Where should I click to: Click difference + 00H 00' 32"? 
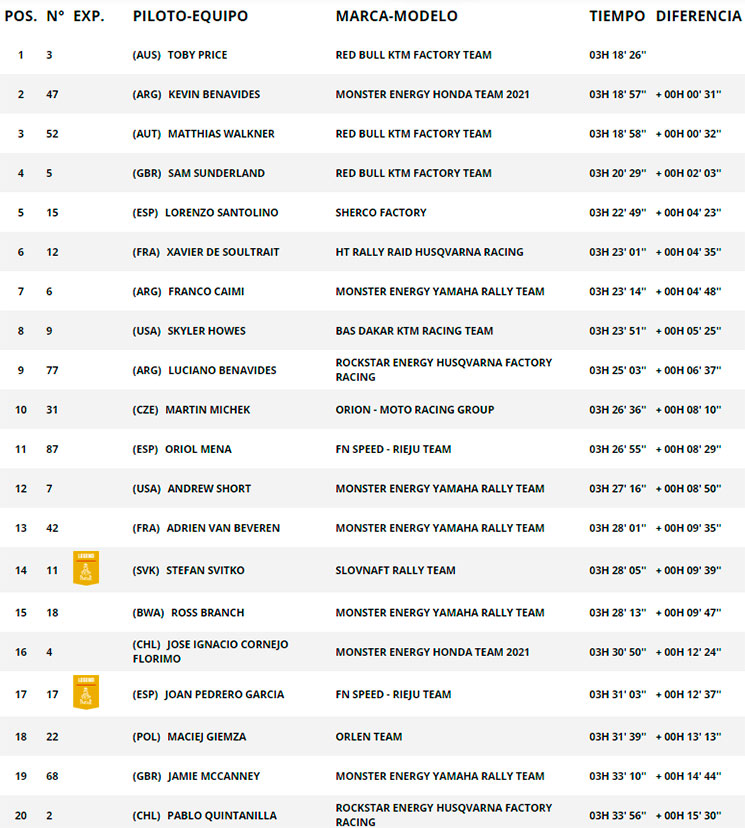tap(689, 134)
